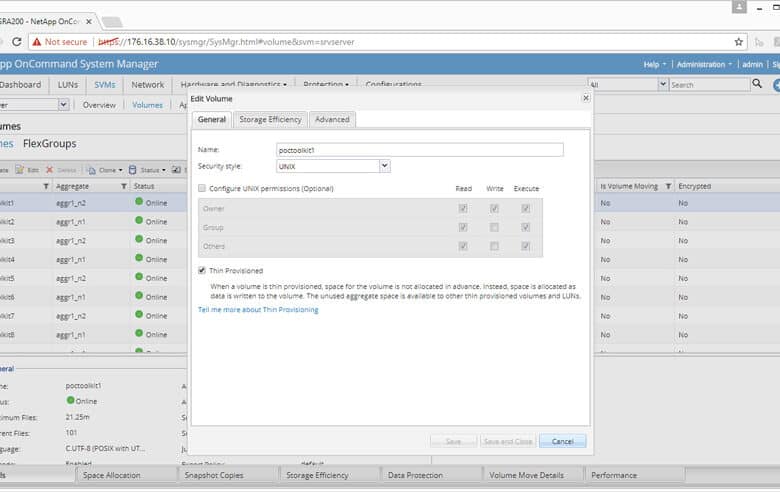
Task: Click the green Online status icon in details pane
Action: pyautogui.click(x=70, y=400)
